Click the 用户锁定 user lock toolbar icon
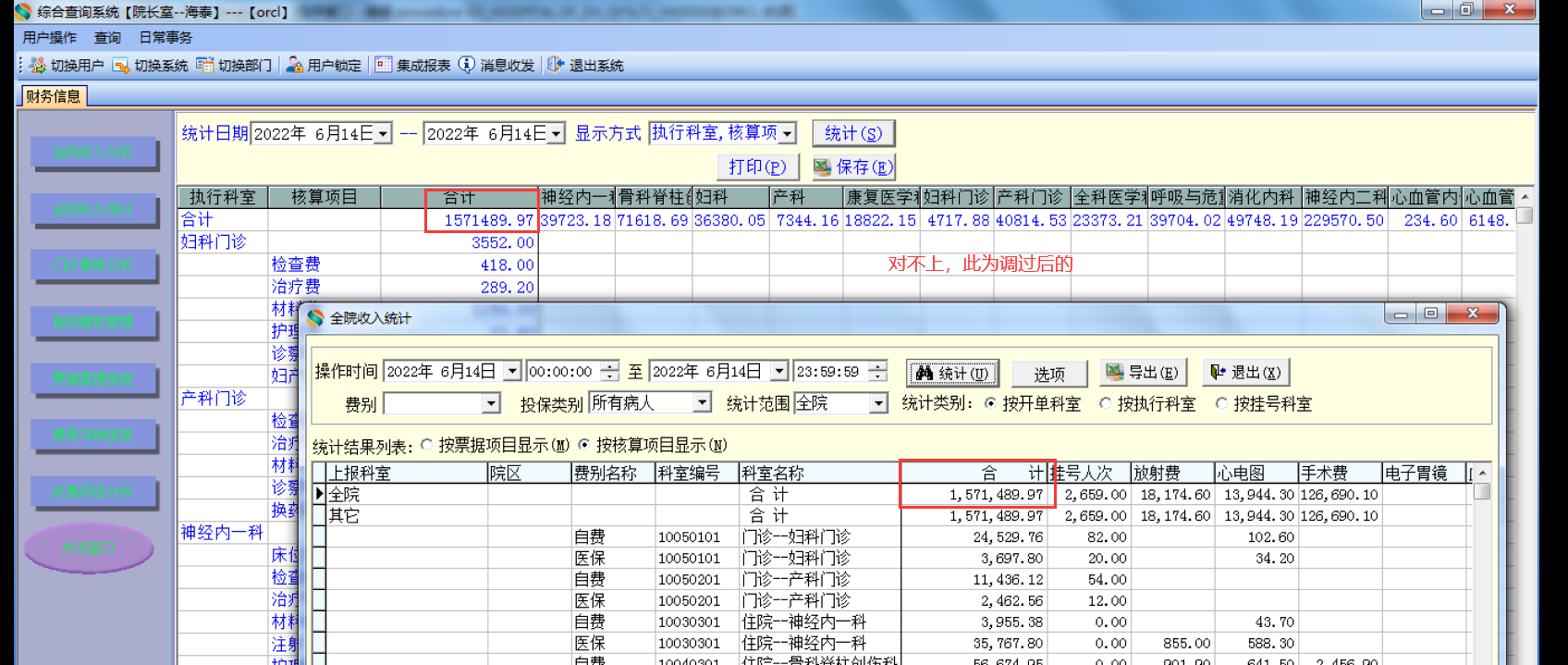1568x665 pixels. click(x=294, y=65)
